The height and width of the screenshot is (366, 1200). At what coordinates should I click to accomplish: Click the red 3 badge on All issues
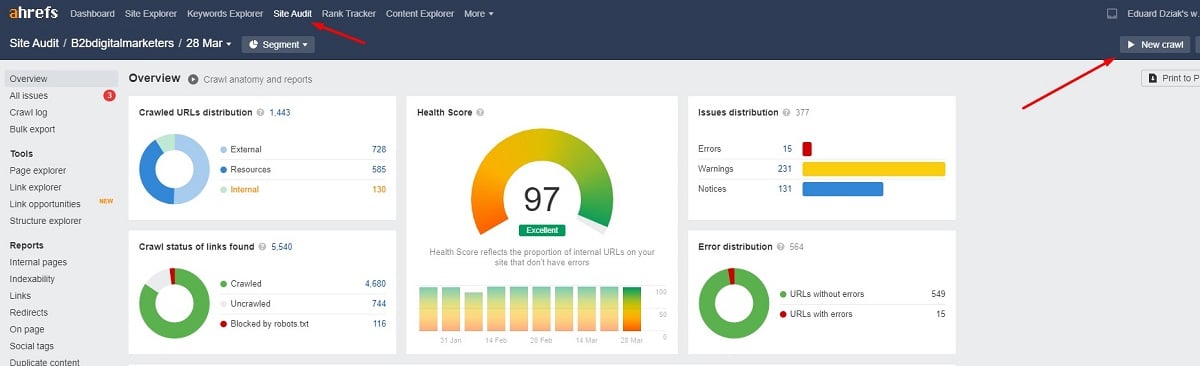109,96
